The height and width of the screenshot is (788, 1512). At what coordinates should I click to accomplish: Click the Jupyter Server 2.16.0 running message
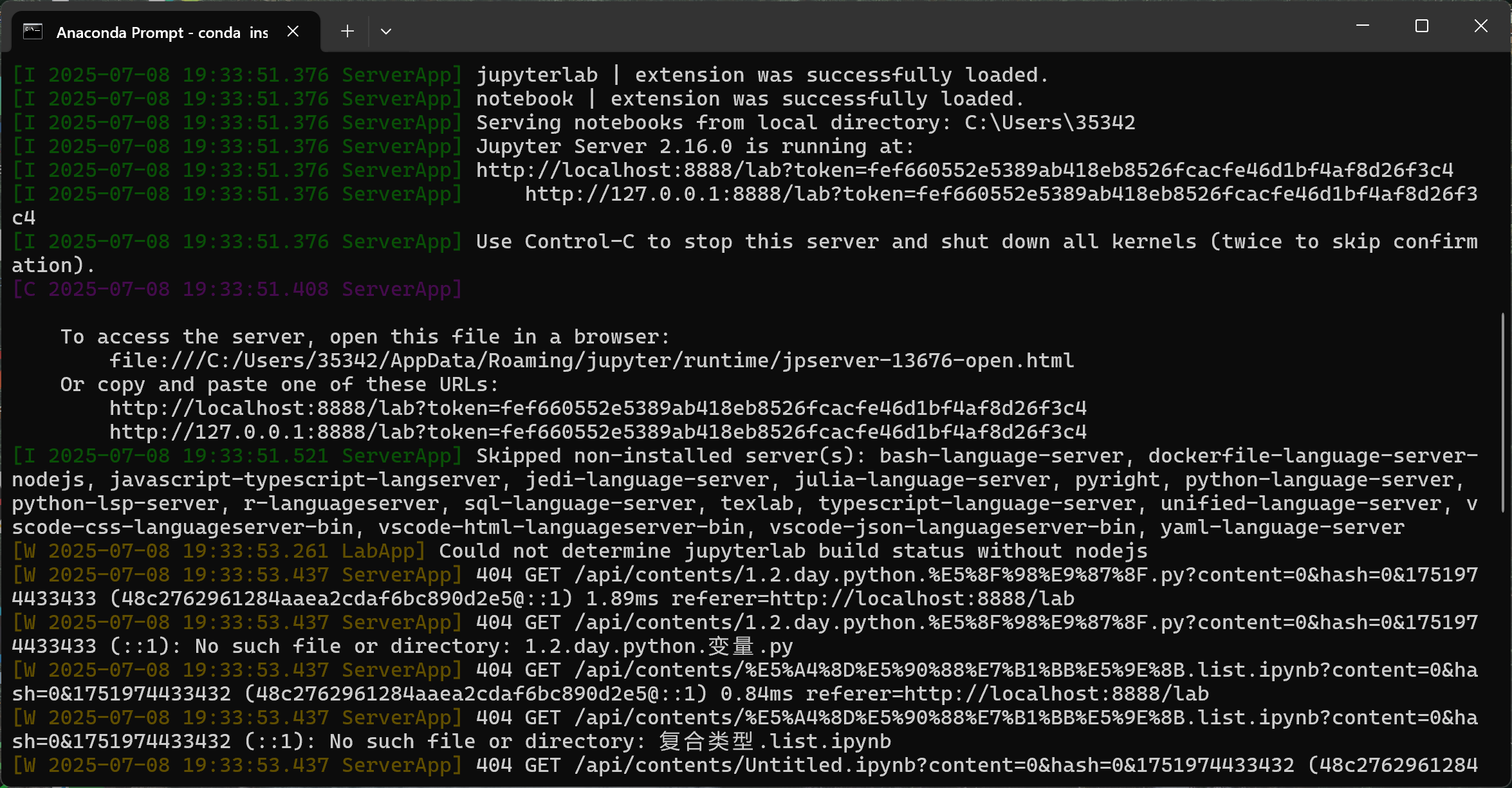(694, 146)
